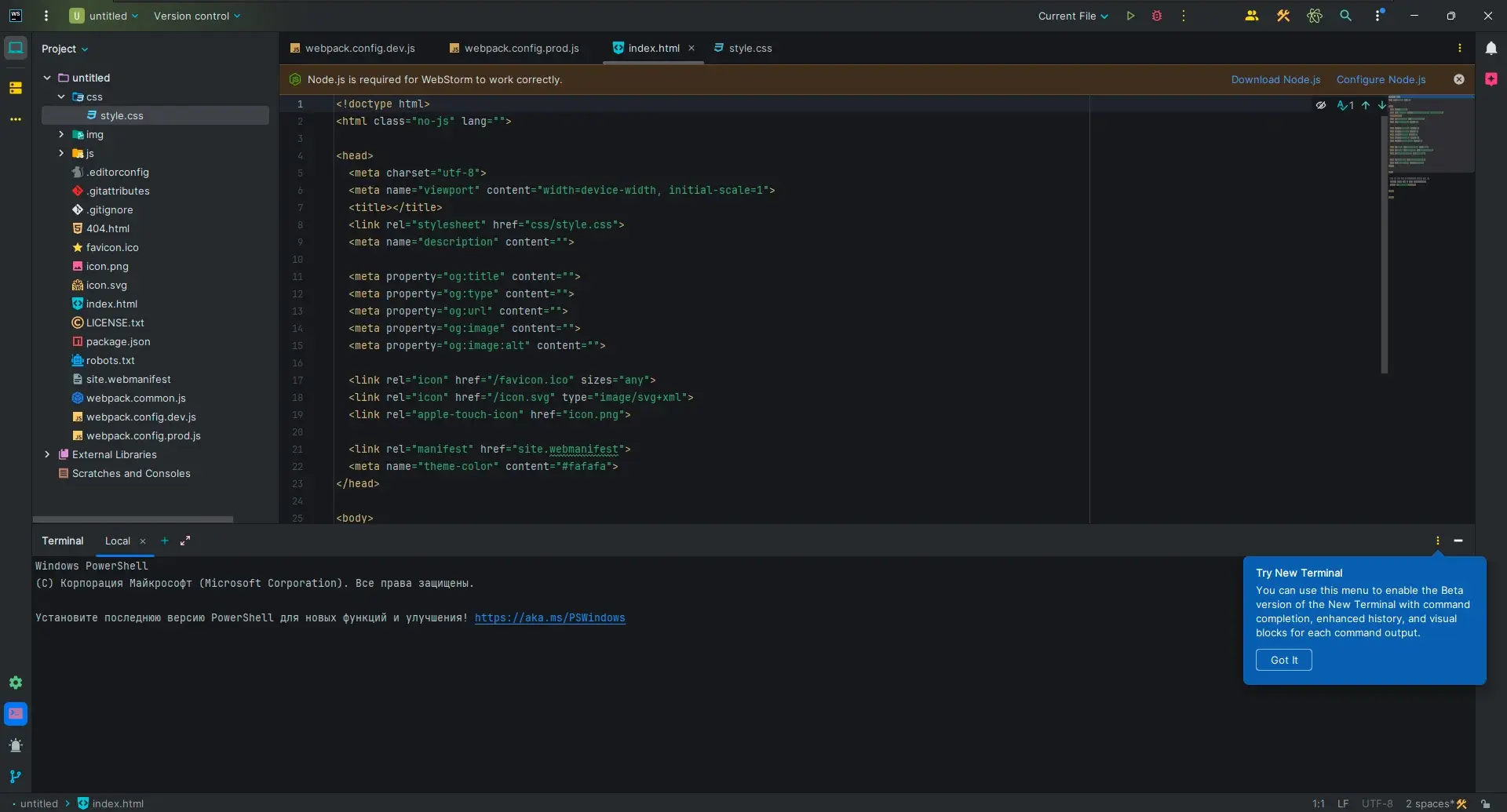
Task: Open the Notifications bell panel
Action: pos(1491,49)
